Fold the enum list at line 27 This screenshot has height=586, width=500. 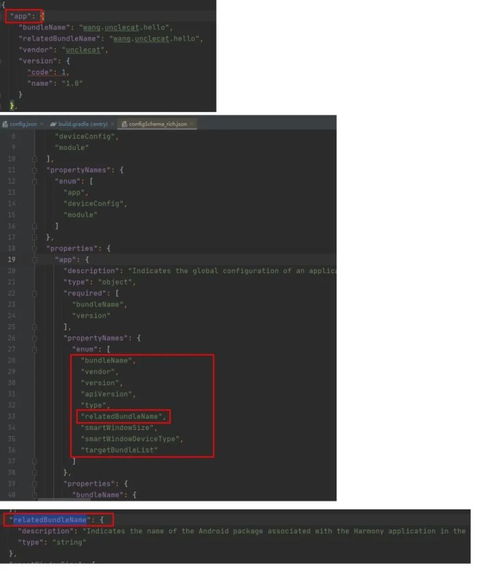tap(35, 349)
